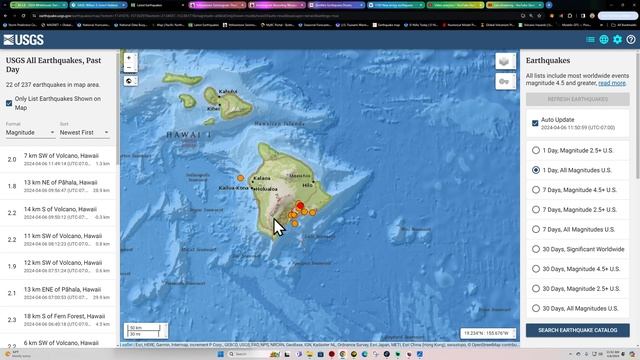Open 13 km ENE of Pāhala, Hawaii event
Viewport: 640px width, 360px height.
click(x=58, y=293)
